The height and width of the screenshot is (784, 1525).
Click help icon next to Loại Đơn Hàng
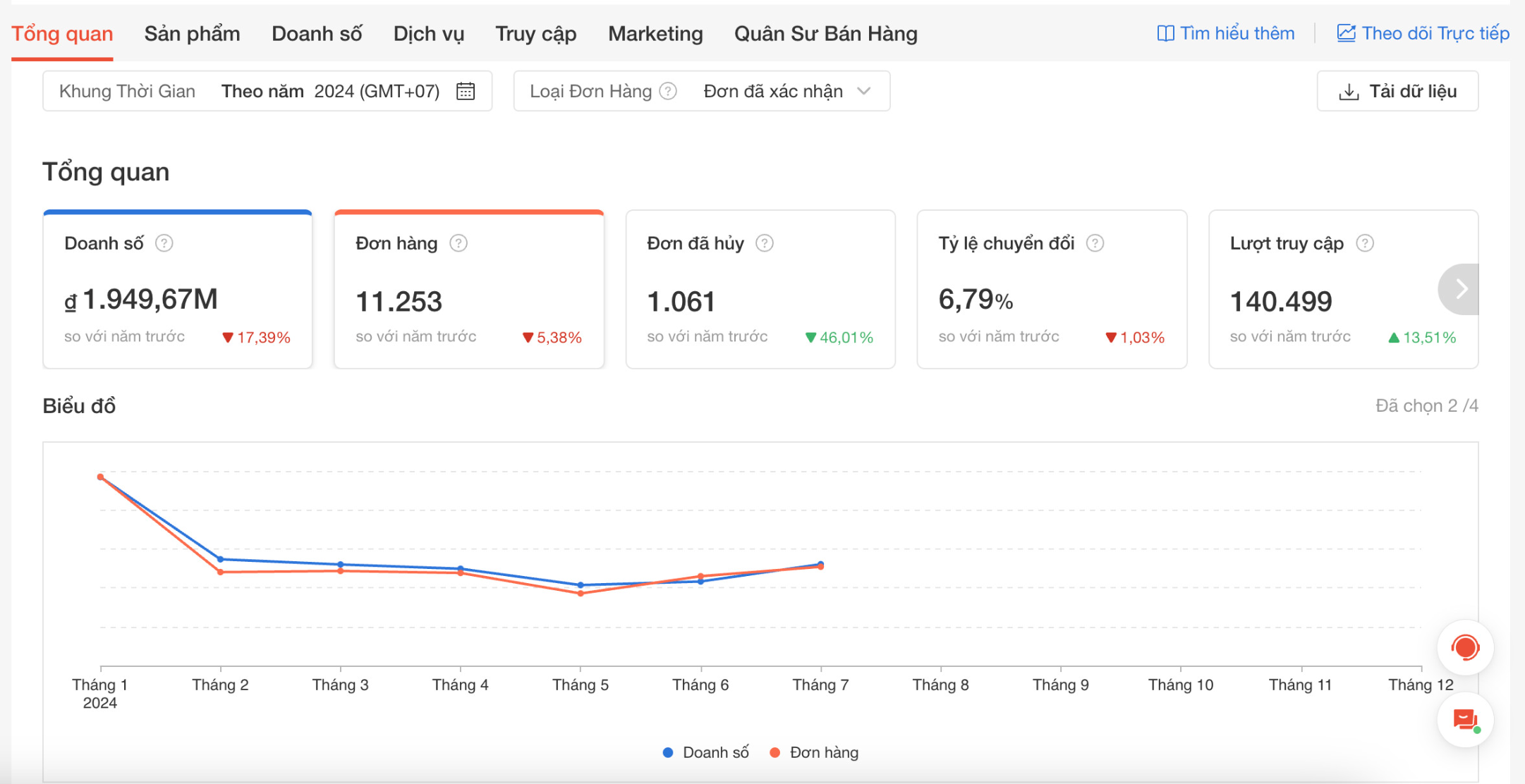(668, 91)
